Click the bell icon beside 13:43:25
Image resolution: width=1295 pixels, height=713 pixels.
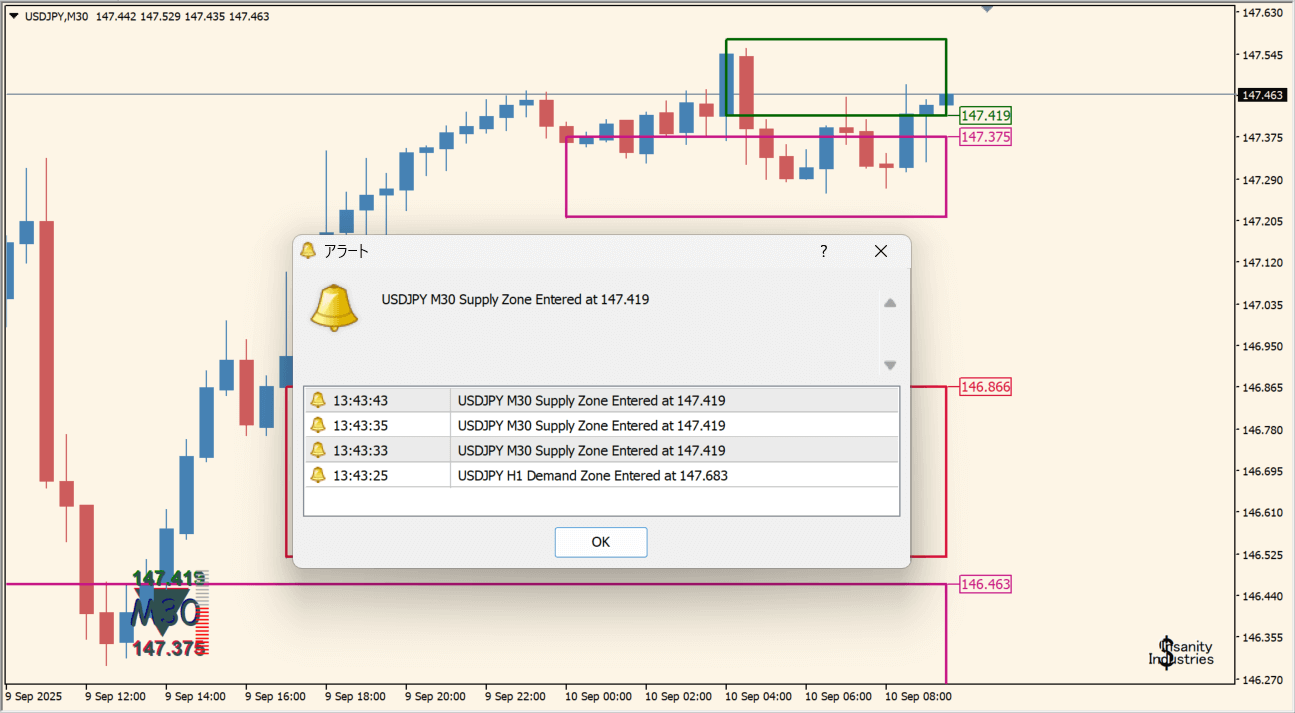318,475
